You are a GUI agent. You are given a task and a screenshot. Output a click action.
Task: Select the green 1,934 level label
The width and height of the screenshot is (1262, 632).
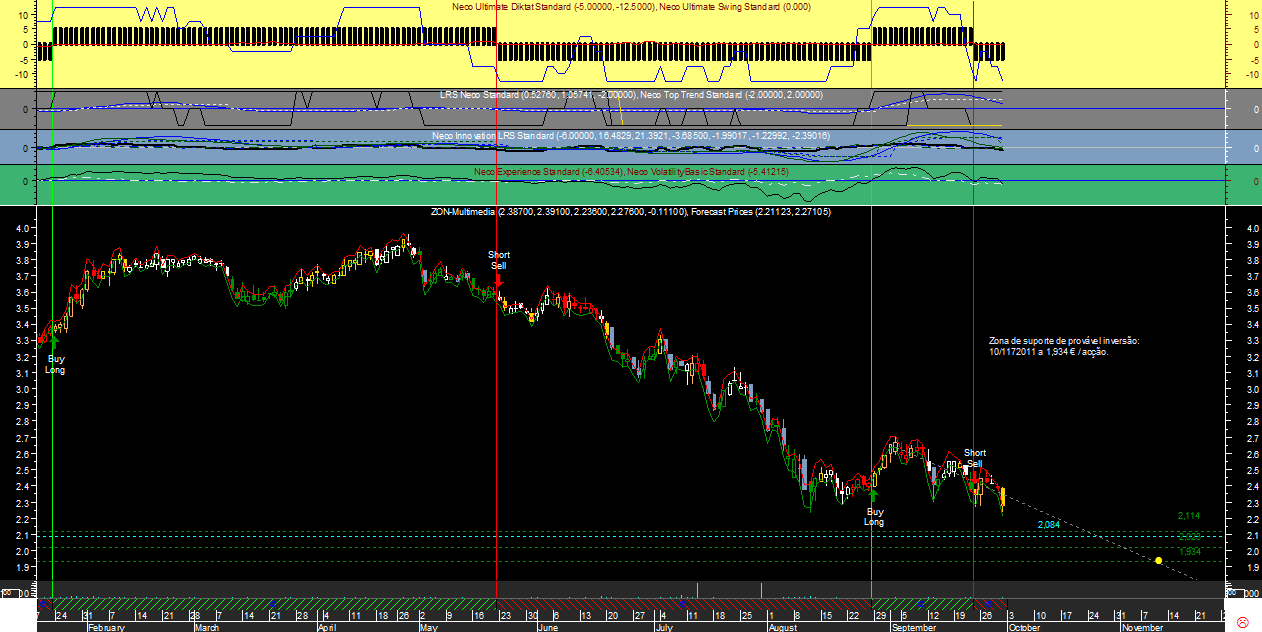[1188, 552]
